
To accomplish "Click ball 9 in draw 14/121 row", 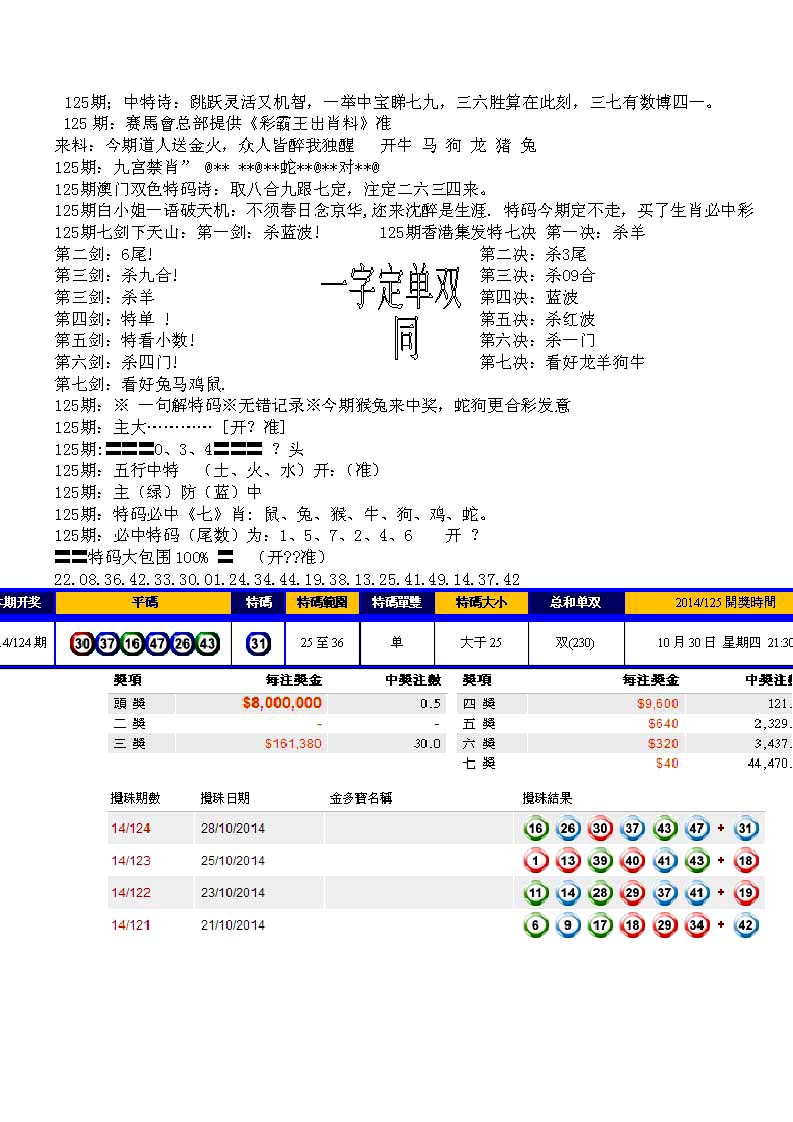I will (568, 925).
